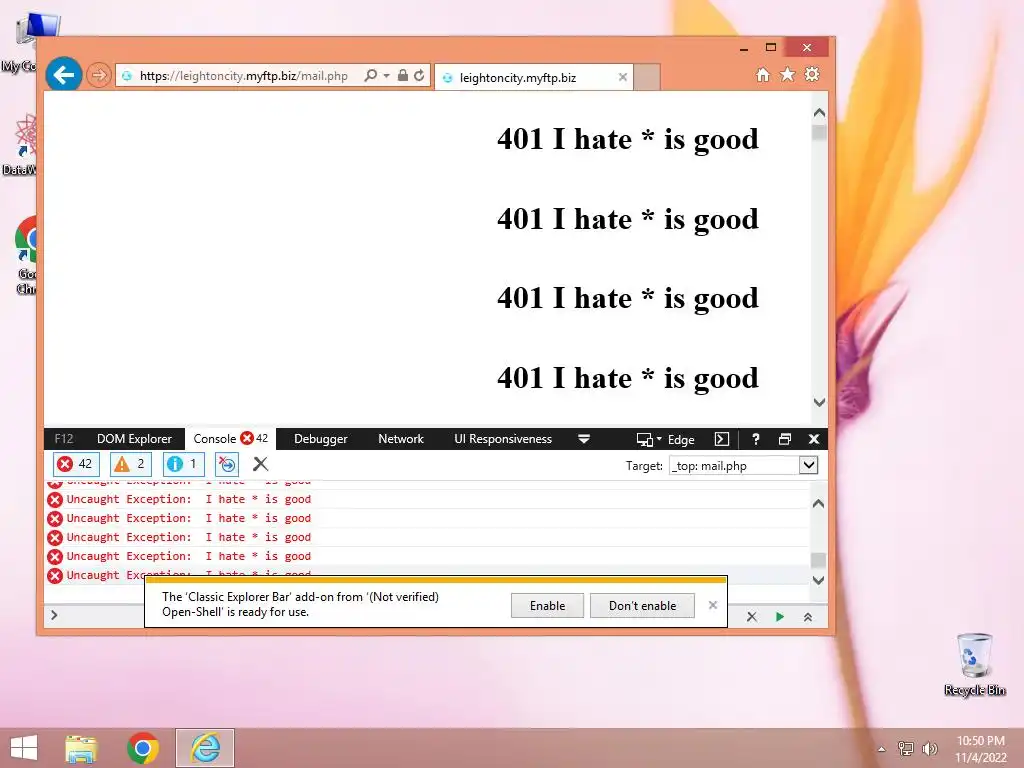Switch to the Network tab

click(401, 439)
